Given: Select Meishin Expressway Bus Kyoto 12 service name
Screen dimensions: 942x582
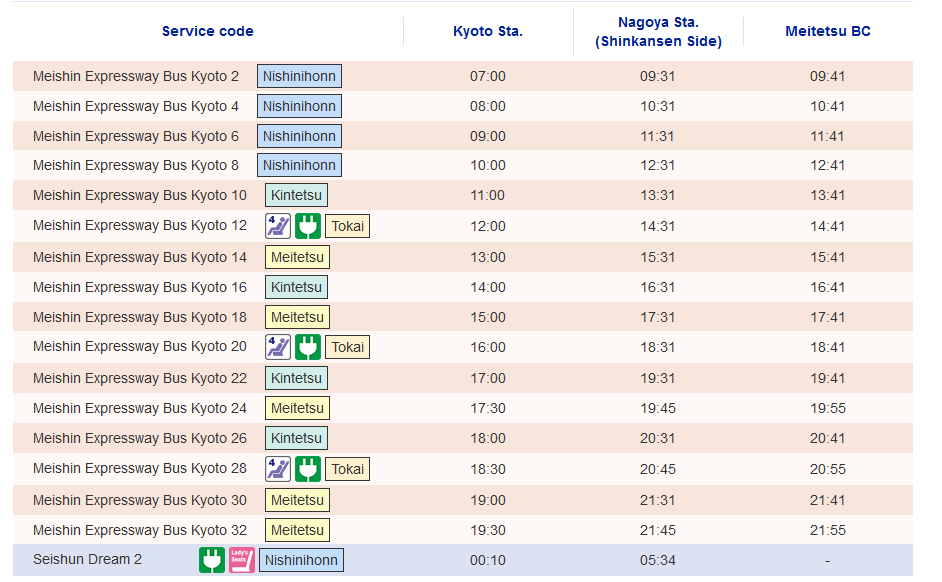Looking at the screenshot, I should [140, 225].
